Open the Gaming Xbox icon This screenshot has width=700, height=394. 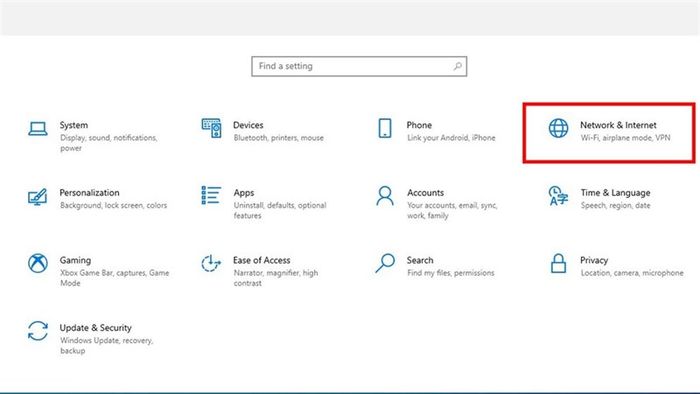click(38, 263)
